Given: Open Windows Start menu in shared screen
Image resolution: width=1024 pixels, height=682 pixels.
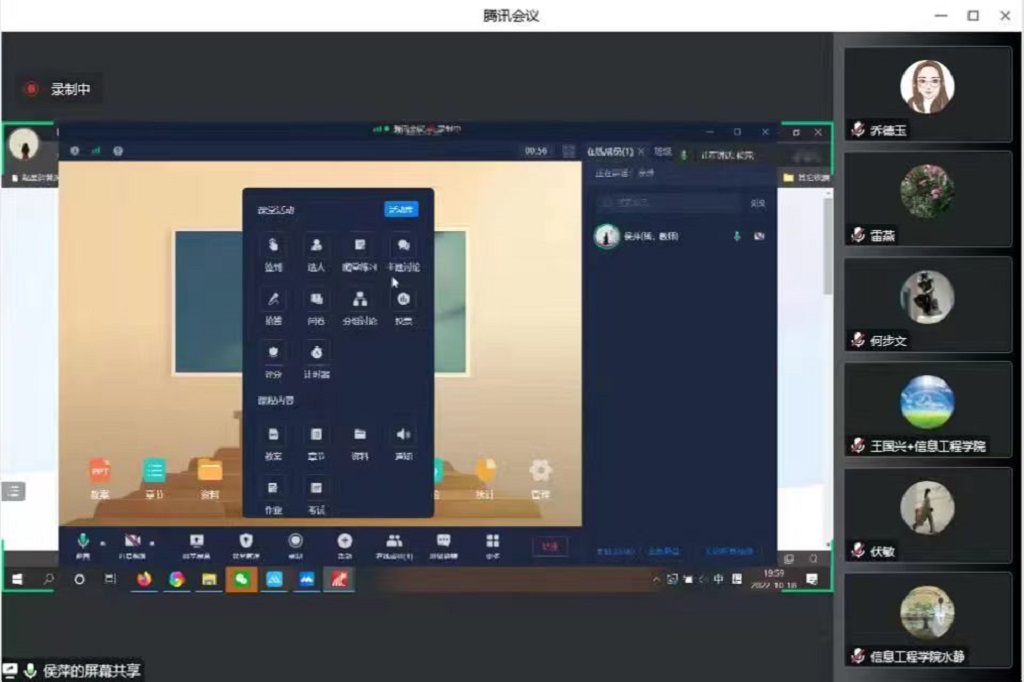Looking at the screenshot, I should pos(18,579).
